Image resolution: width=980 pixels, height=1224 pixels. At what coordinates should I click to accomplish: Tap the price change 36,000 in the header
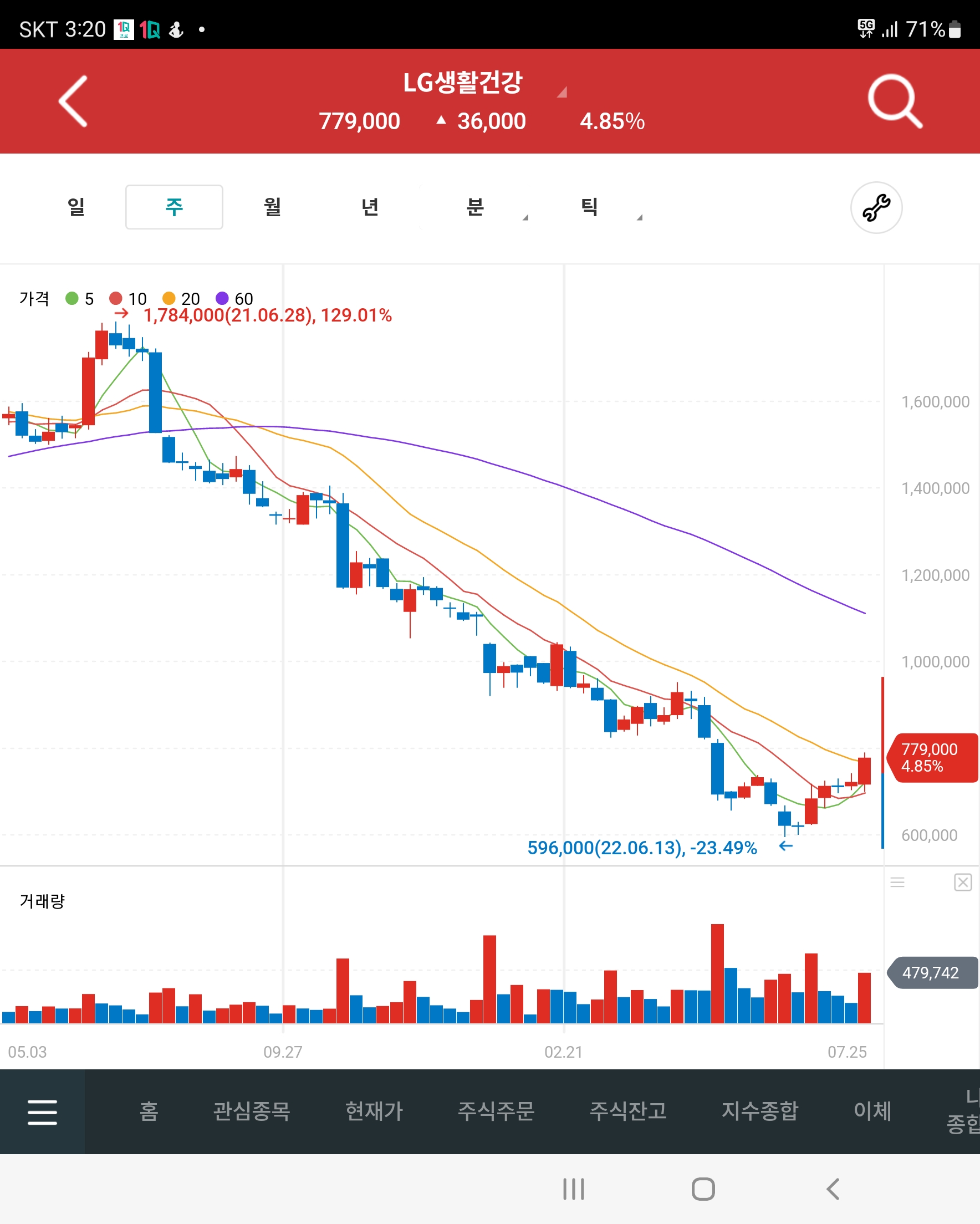(x=492, y=121)
